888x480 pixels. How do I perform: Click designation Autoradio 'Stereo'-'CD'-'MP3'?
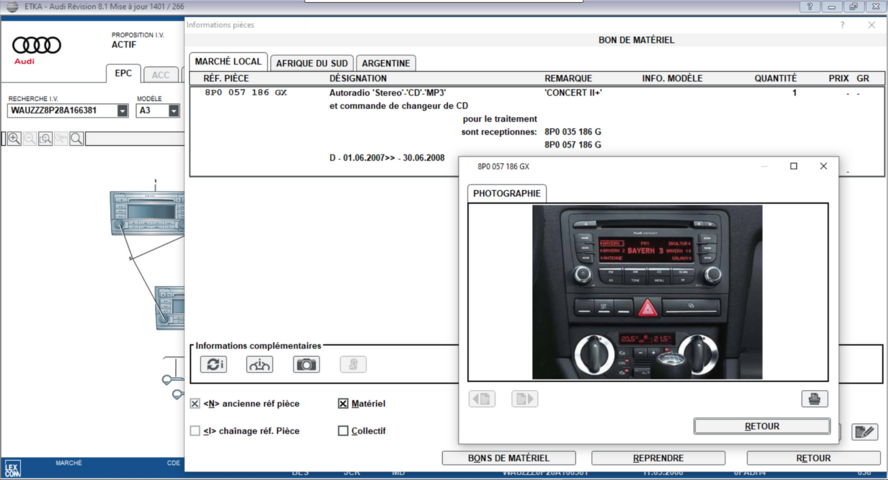pyautogui.click(x=388, y=92)
